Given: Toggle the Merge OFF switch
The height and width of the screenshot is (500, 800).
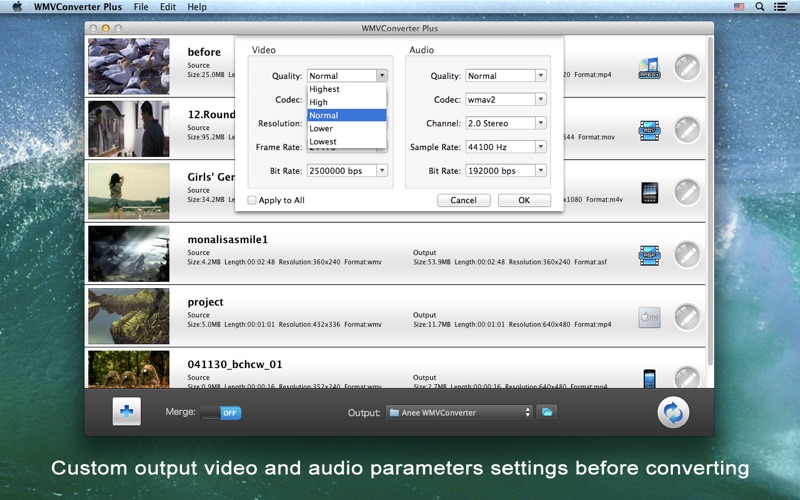Looking at the screenshot, I should point(220,413).
